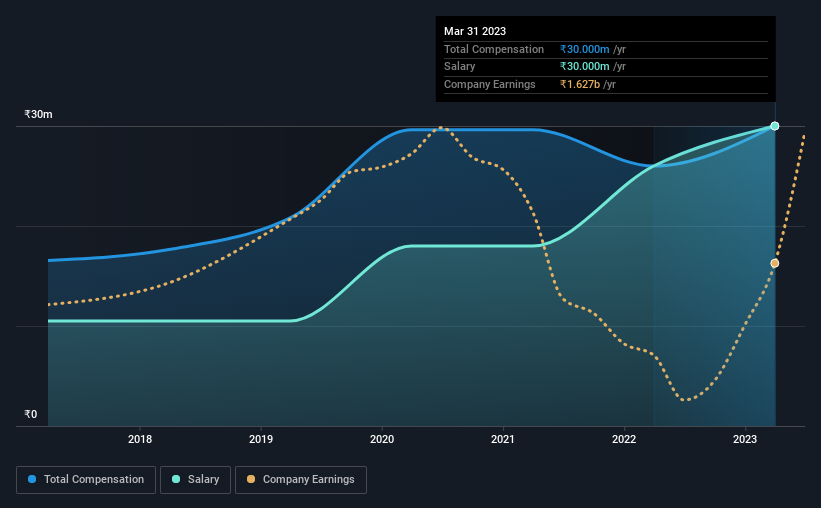Image resolution: width=821 pixels, height=508 pixels.
Task: Click the orange Company Earnings legend dot
Action: [251, 479]
